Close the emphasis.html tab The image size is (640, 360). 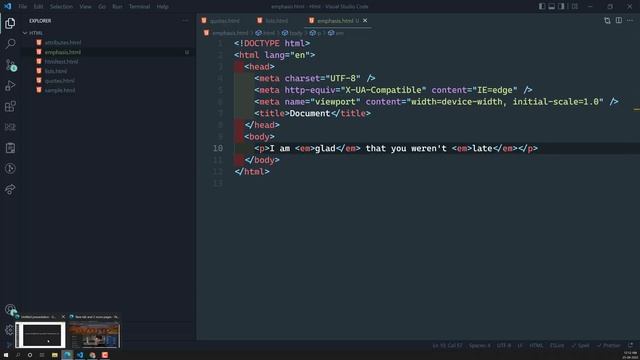365,20
